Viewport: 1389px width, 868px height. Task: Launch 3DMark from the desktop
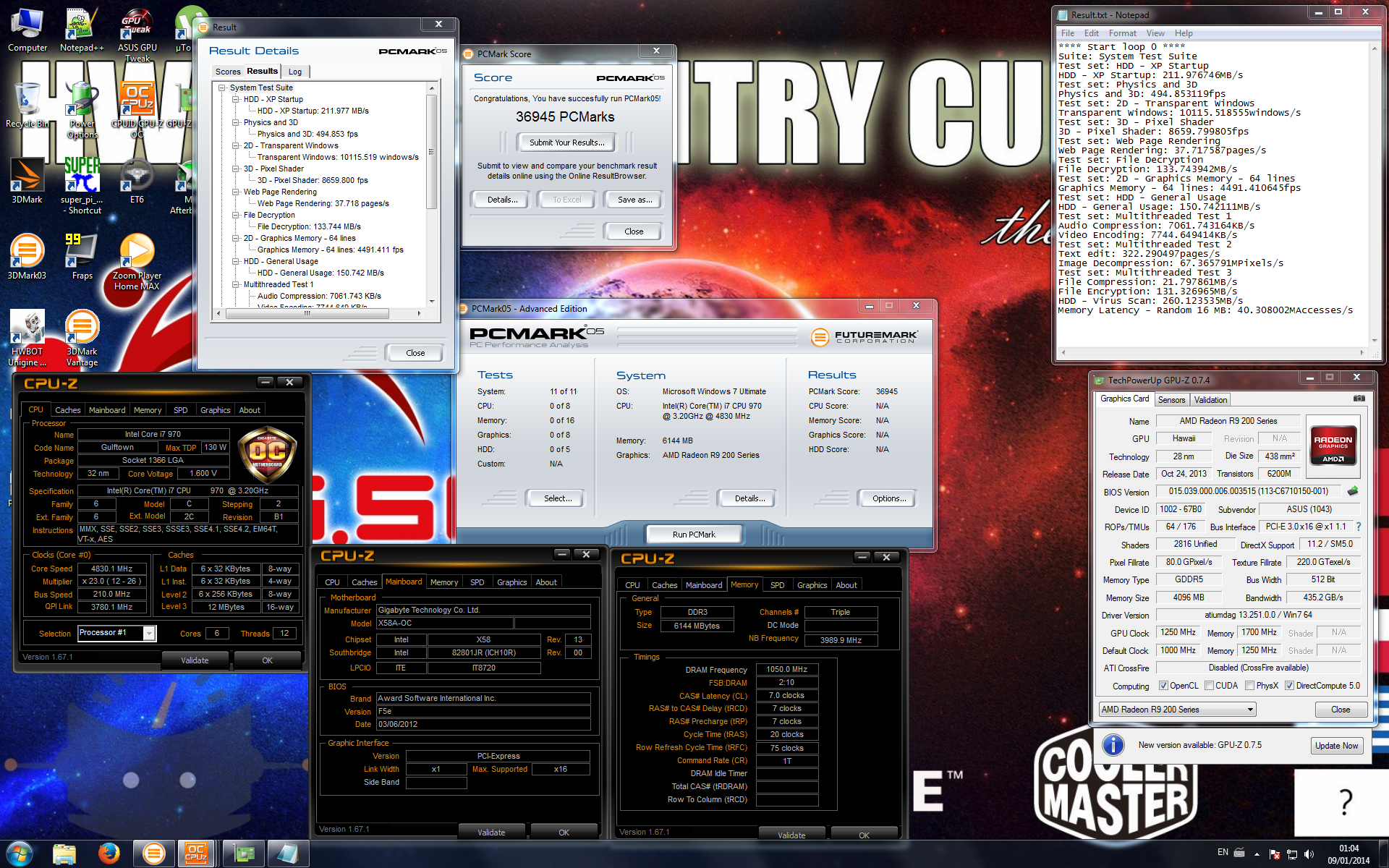click(27, 181)
